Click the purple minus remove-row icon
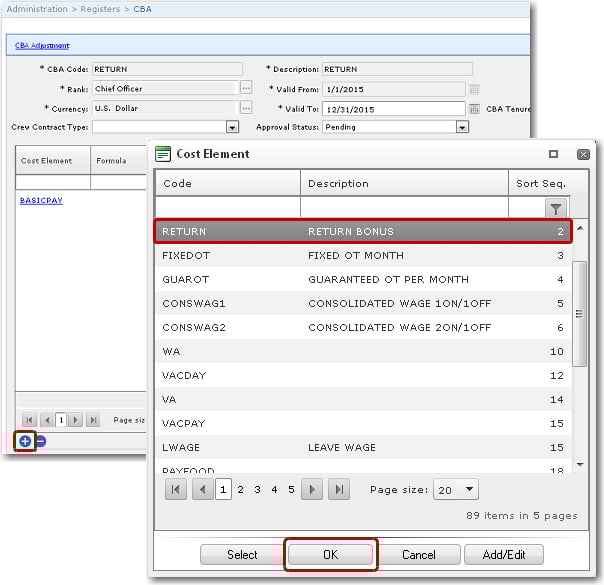Viewport: 604px width, 585px height. (x=41, y=441)
